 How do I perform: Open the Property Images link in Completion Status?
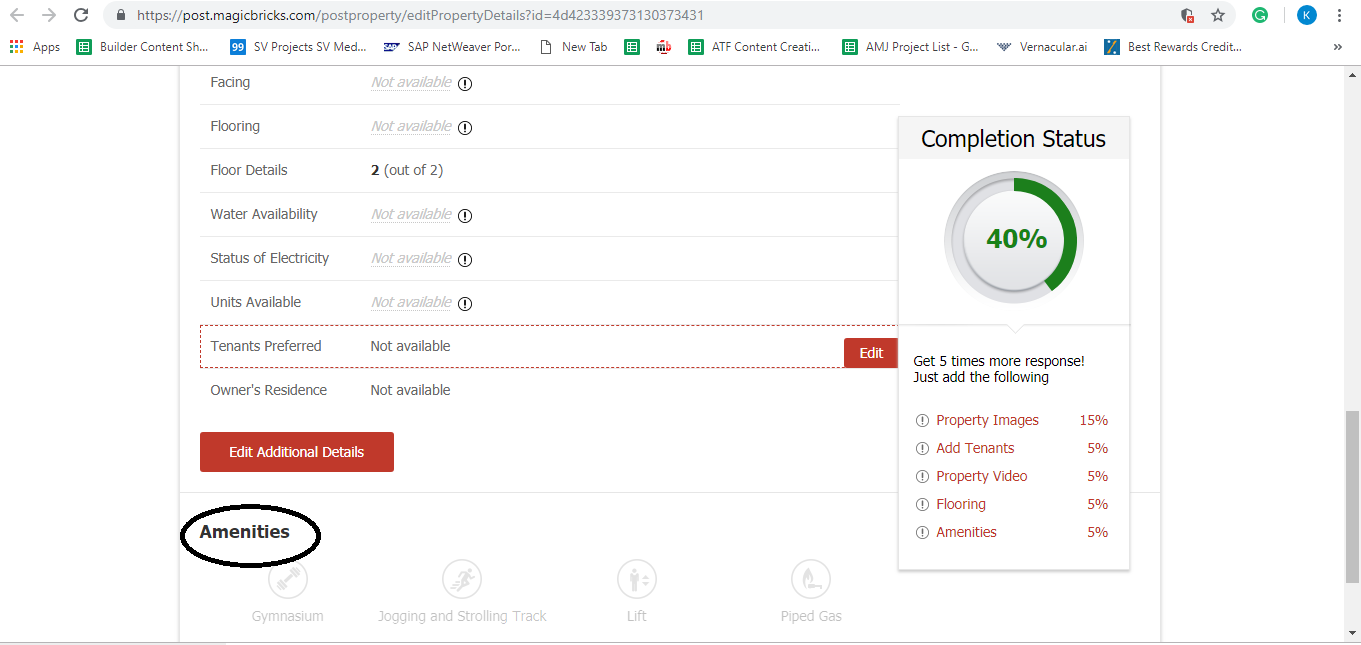(987, 420)
